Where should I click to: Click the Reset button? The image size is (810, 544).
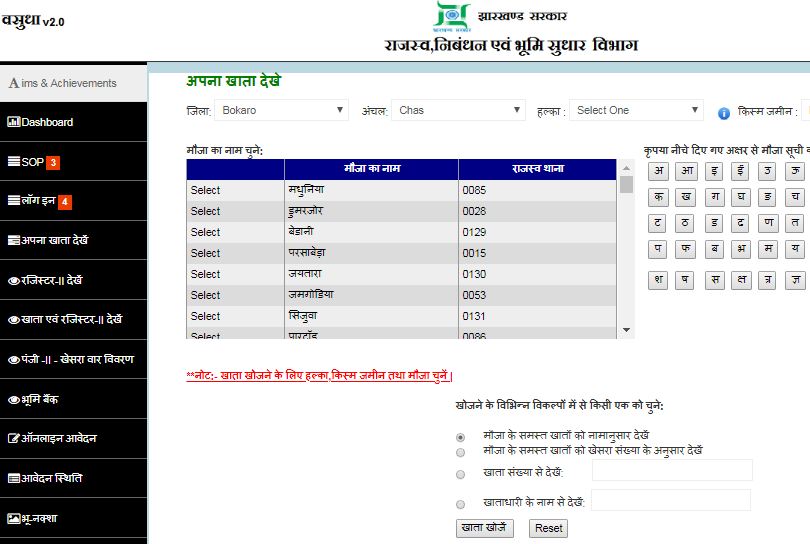coord(548,528)
